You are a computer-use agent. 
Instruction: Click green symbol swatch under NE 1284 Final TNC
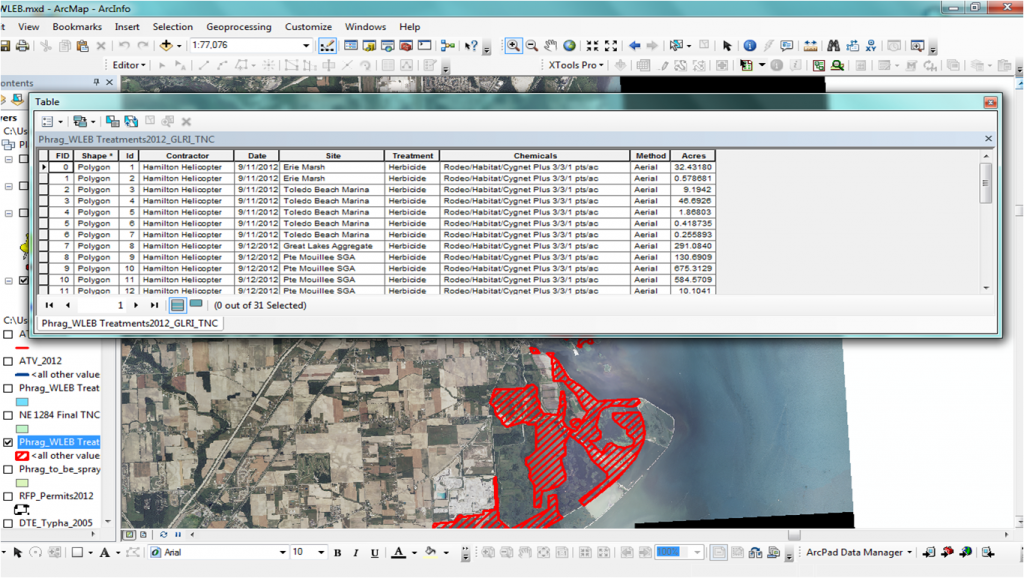(22, 429)
